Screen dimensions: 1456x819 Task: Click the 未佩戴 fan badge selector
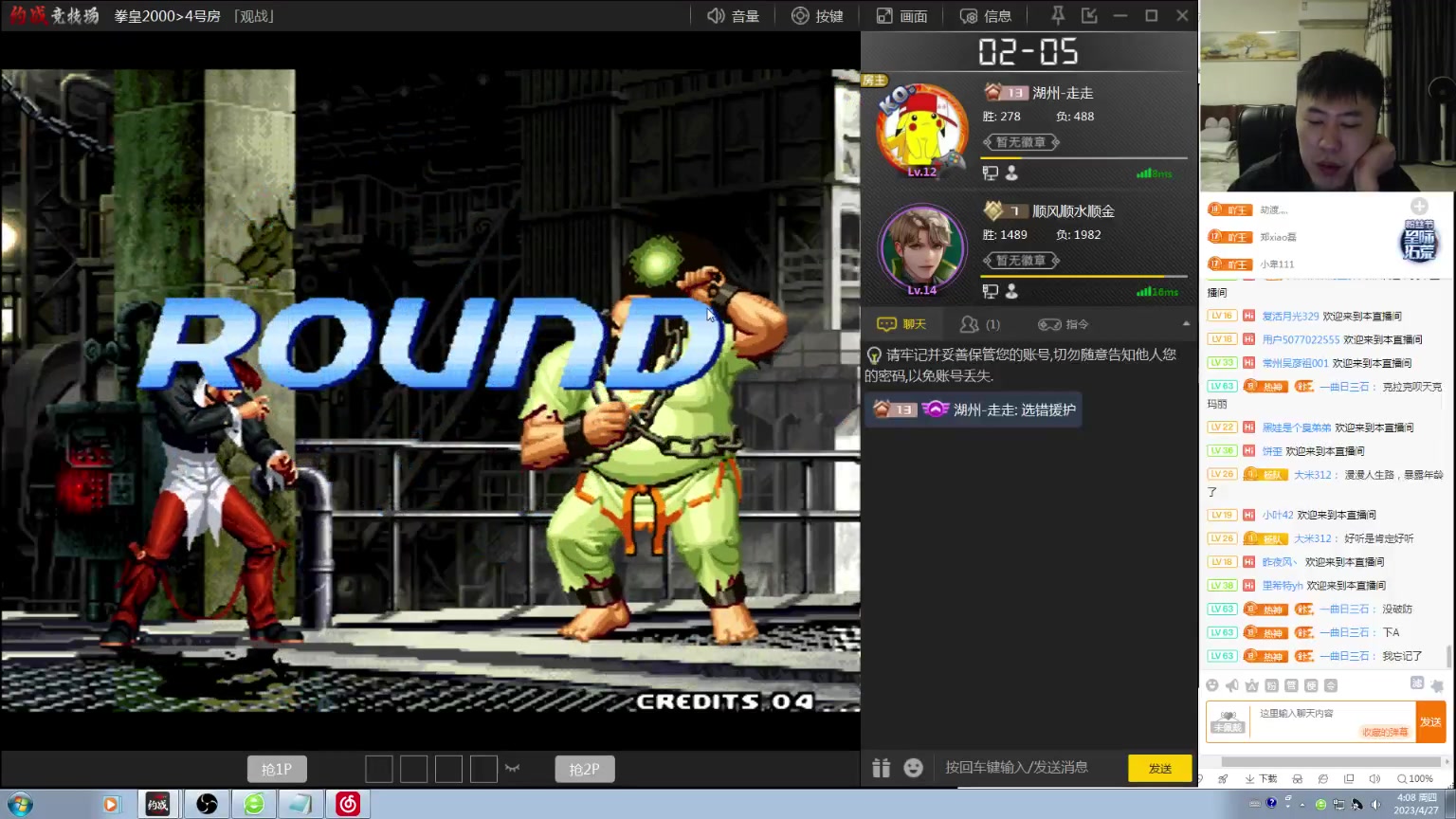click(x=1228, y=722)
